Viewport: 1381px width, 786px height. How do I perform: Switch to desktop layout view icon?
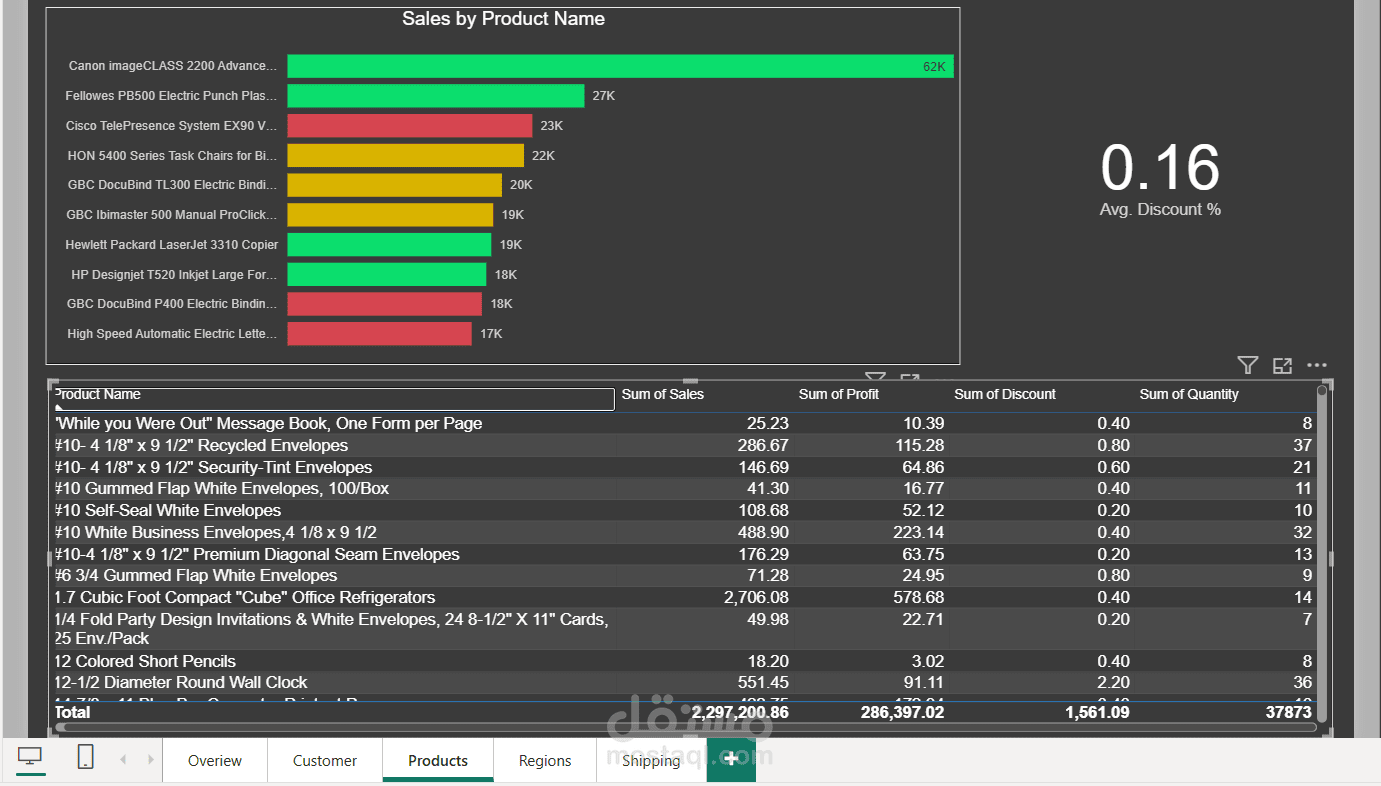30,759
